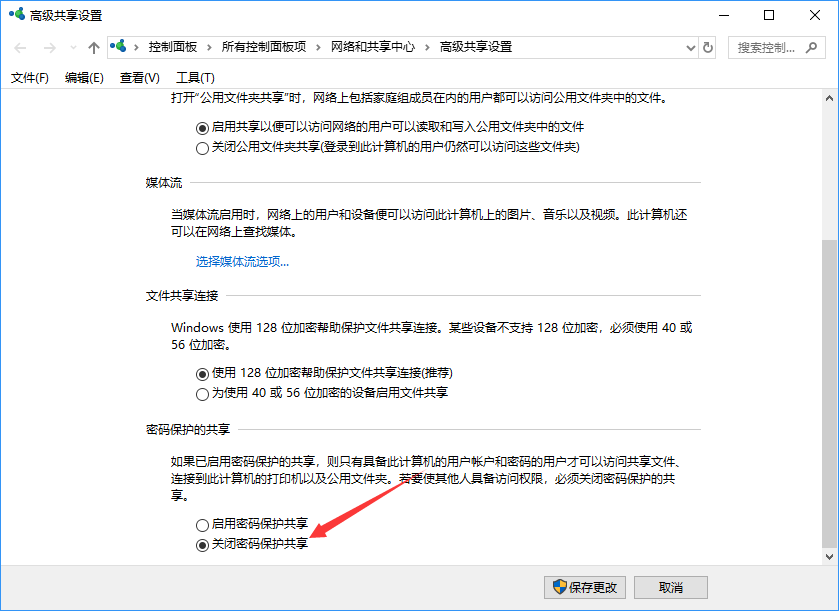Screen dimensions: 839x611
Task: Click the 保存更改 button
Action: (x=585, y=587)
